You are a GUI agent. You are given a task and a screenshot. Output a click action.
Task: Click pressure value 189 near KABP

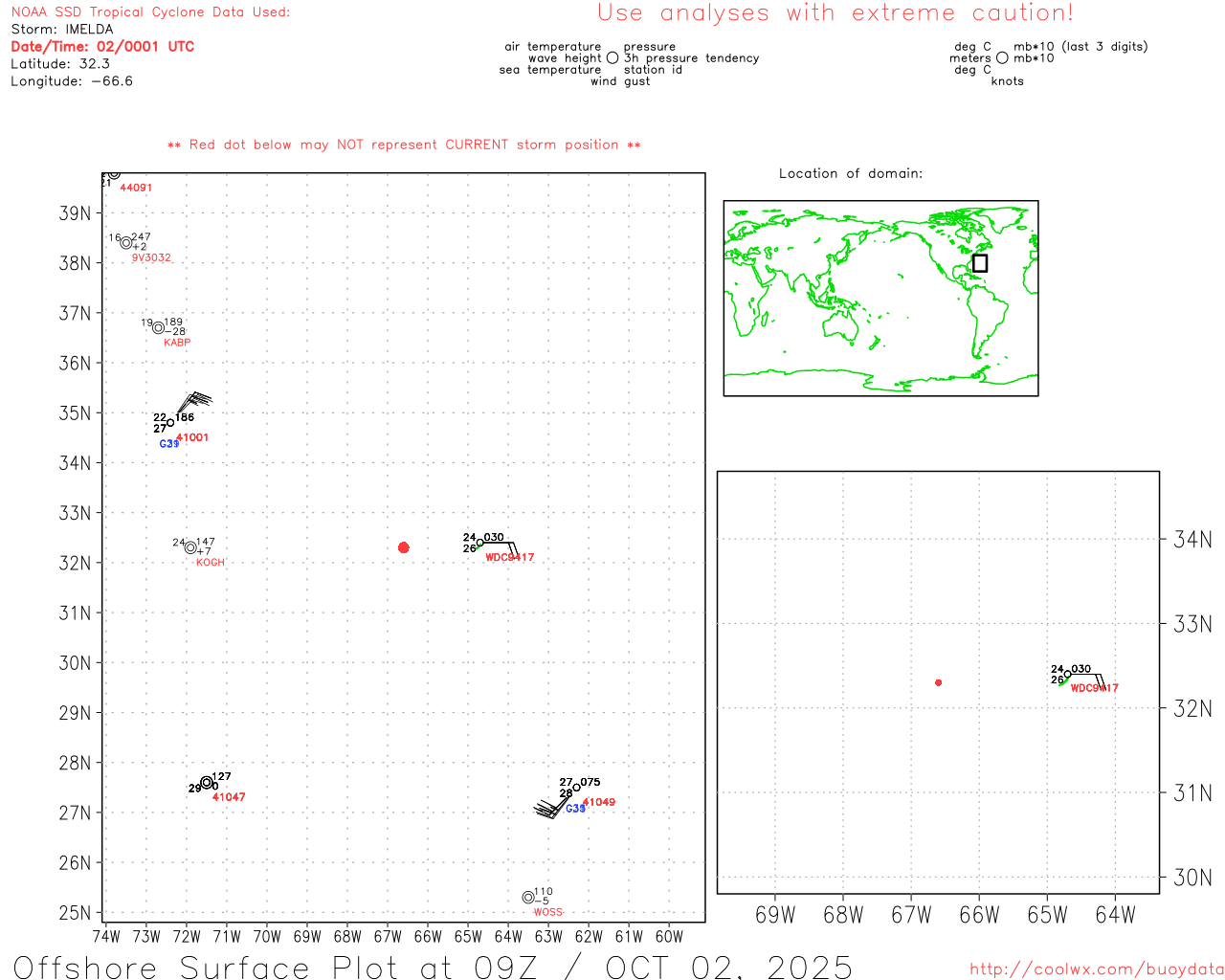pos(173,323)
